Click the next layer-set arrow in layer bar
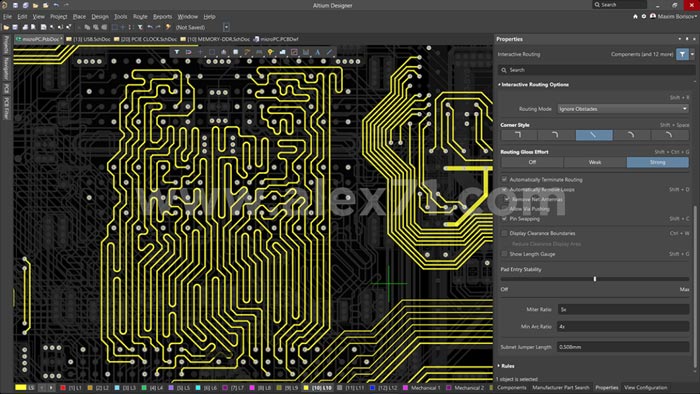The width and height of the screenshot is (700, 394). click(x=51, y=388)
